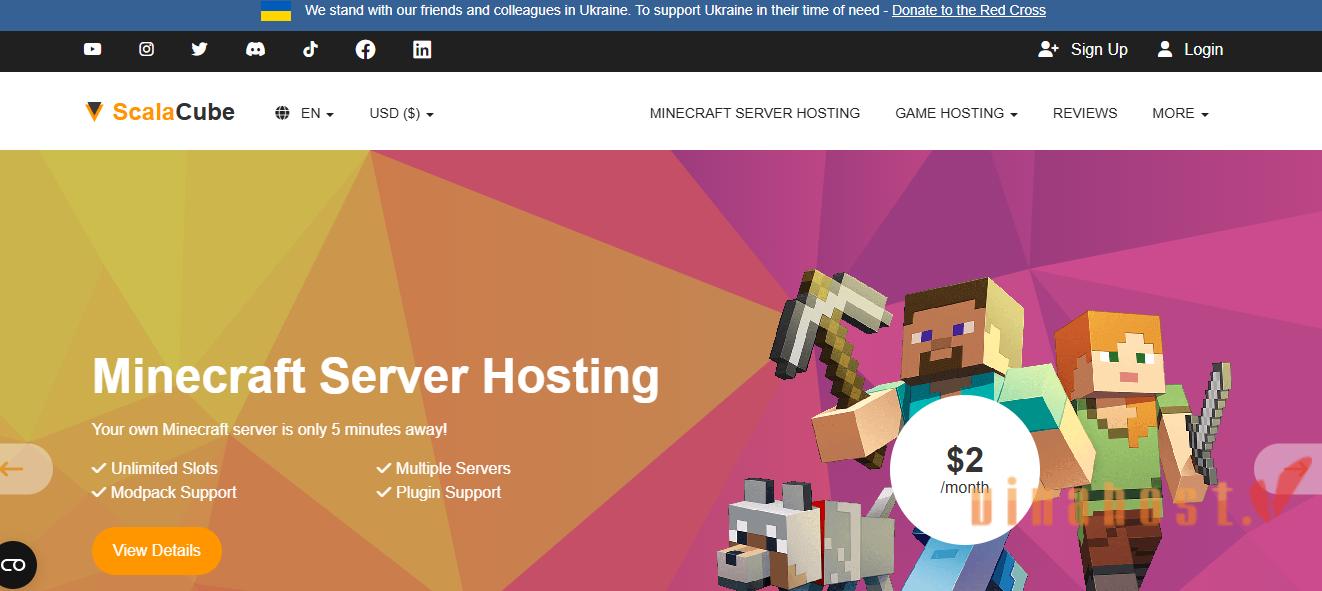The height and width of the screenshot is (591, 1322).
Task: Click the ScalaCube logo
Action: pyautogui.click(x=160, y=112)
